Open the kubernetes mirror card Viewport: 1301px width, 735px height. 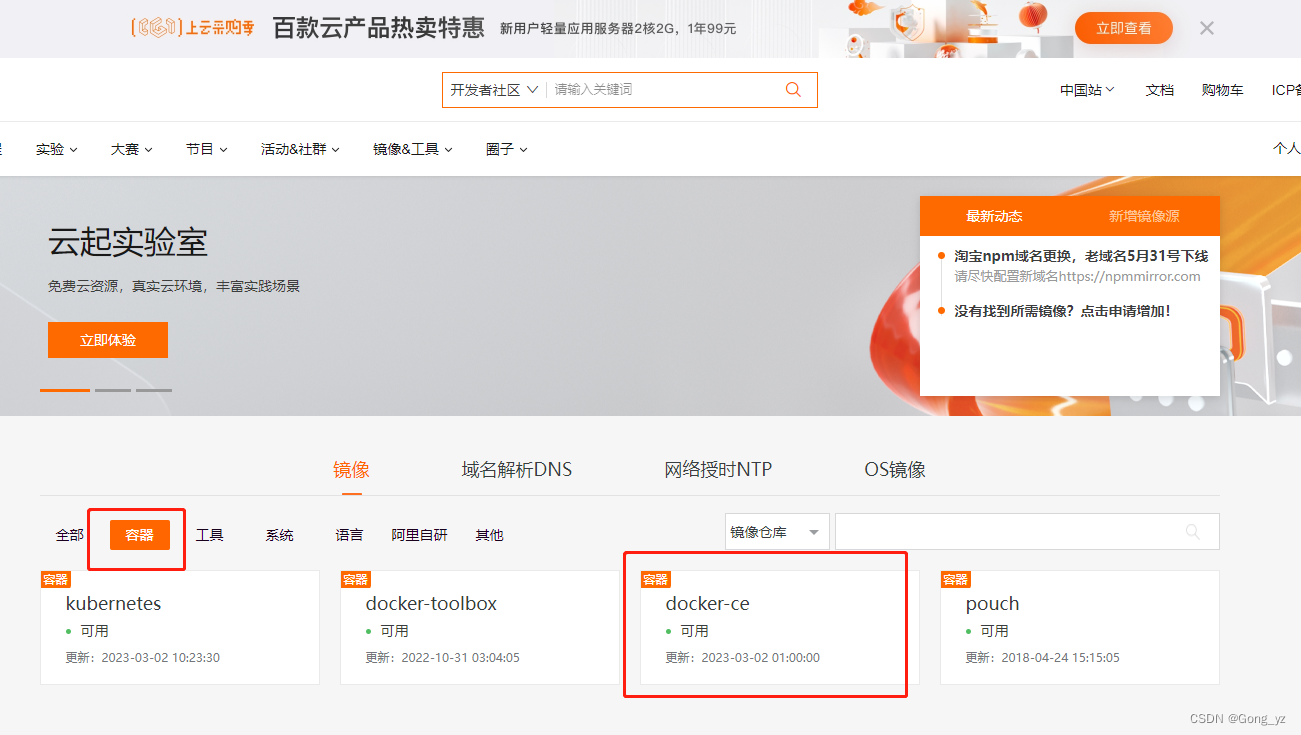(x=180, y=627)
